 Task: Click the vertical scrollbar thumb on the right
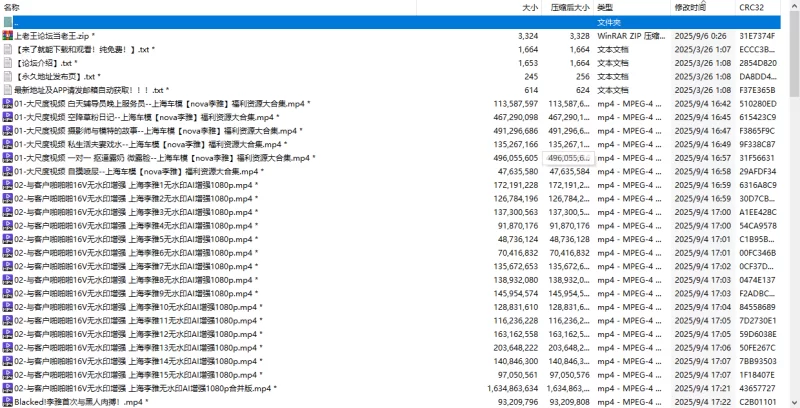(794, 54)
